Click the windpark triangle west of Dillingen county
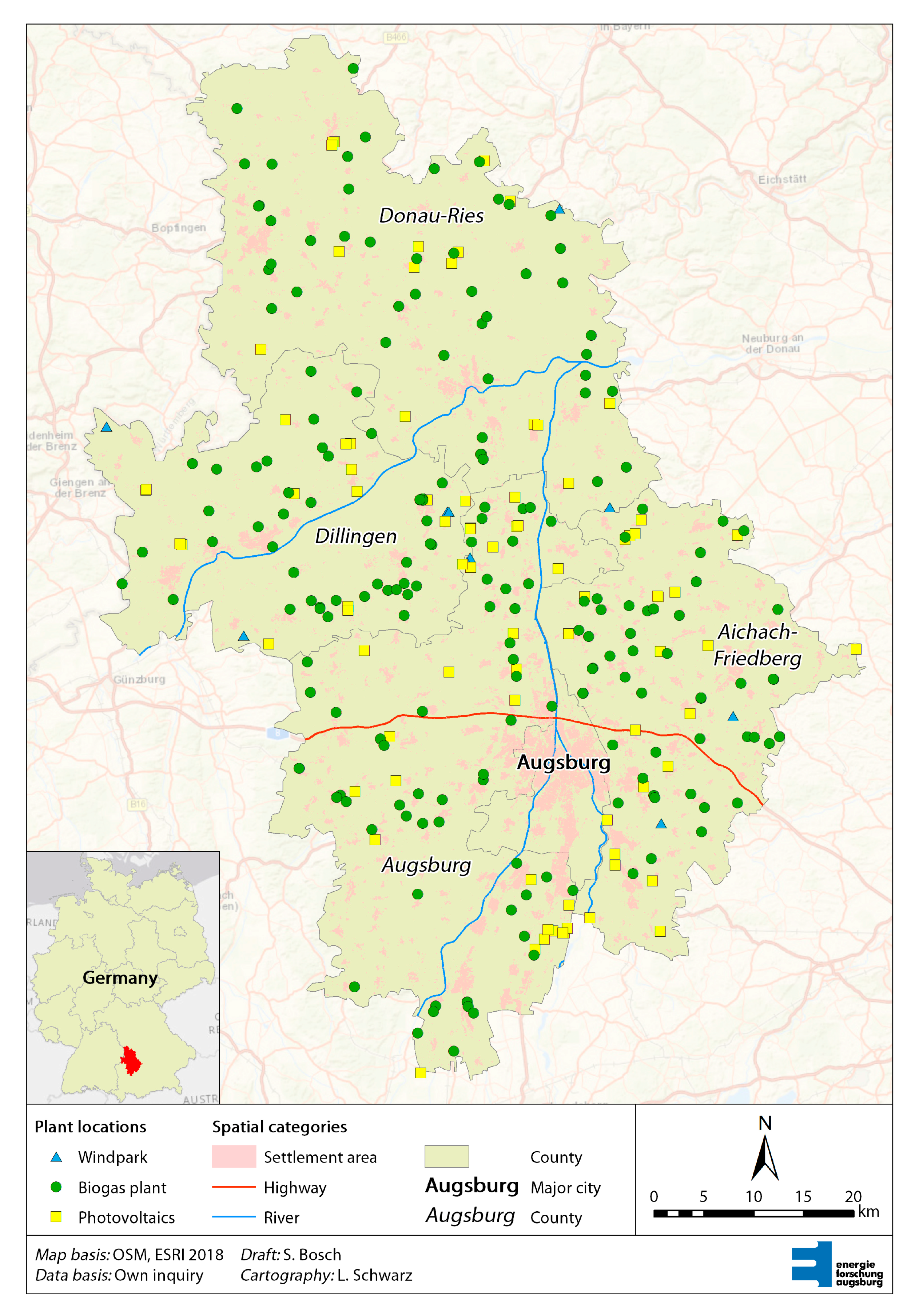 106,427
